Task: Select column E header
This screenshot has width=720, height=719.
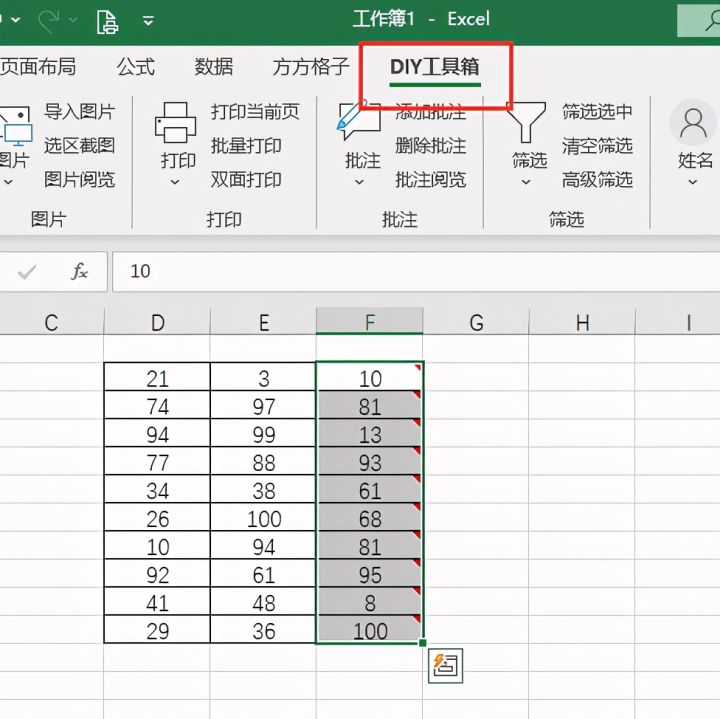Action: click(x=264, y=322)
